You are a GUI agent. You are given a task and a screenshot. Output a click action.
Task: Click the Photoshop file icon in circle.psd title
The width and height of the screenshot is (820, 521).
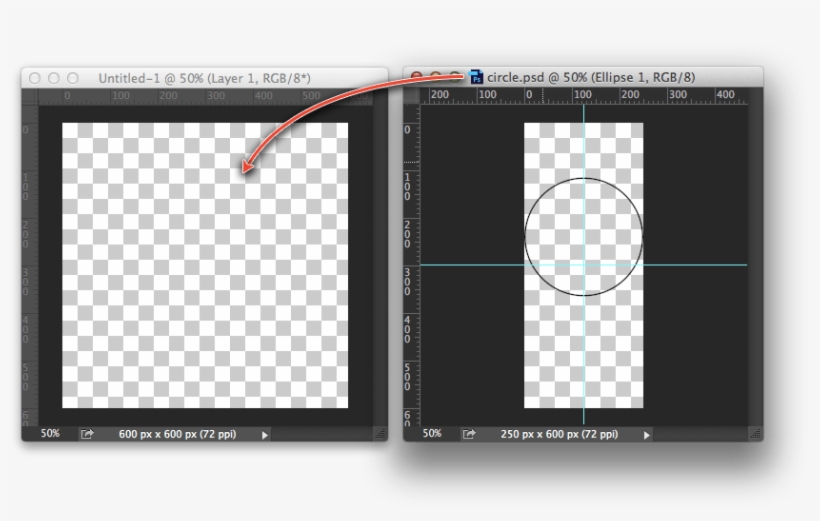coord(476,77)
